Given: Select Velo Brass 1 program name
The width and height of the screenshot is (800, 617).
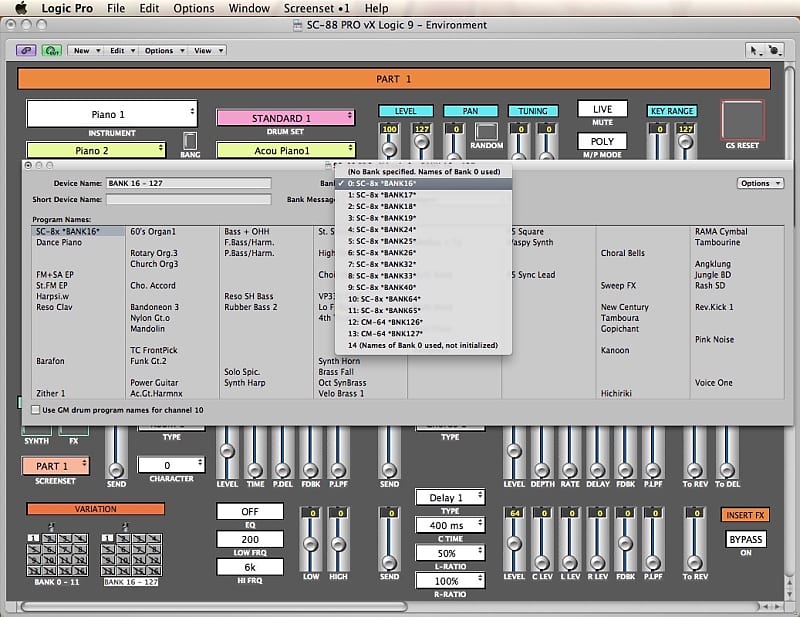Looking at the screenshot, I should 341,393.
